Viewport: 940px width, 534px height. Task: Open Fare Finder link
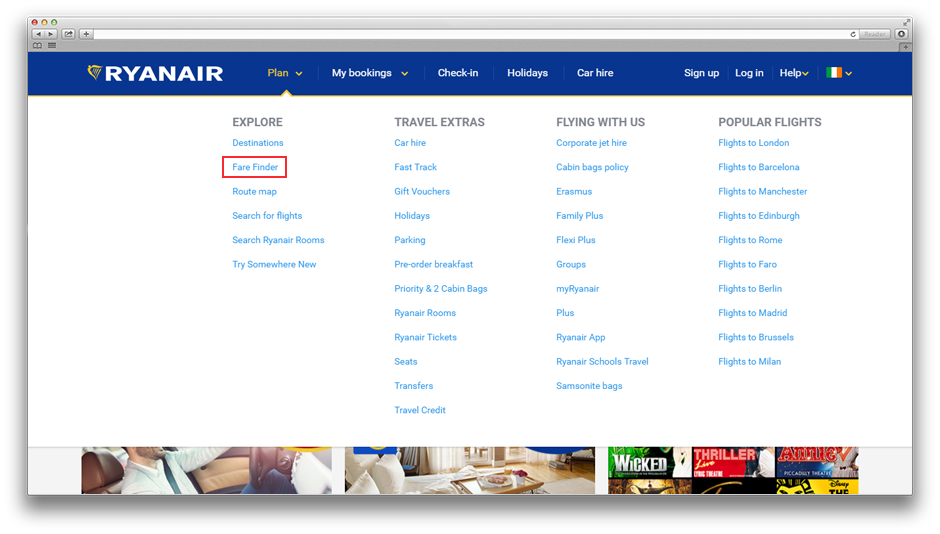click(x=255, y=167)
